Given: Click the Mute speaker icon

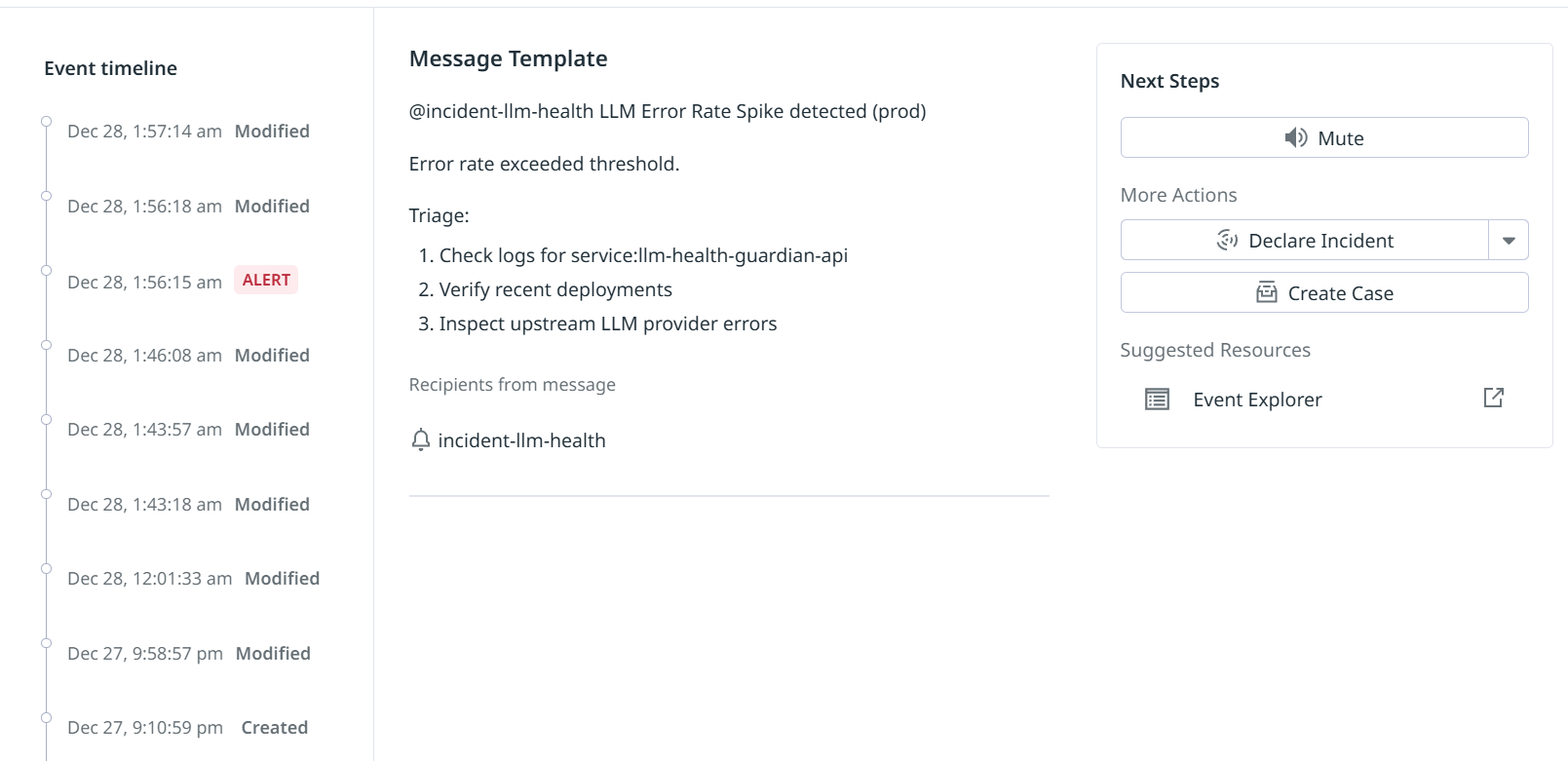Looking at the screenshot, I should point(1295,137).
